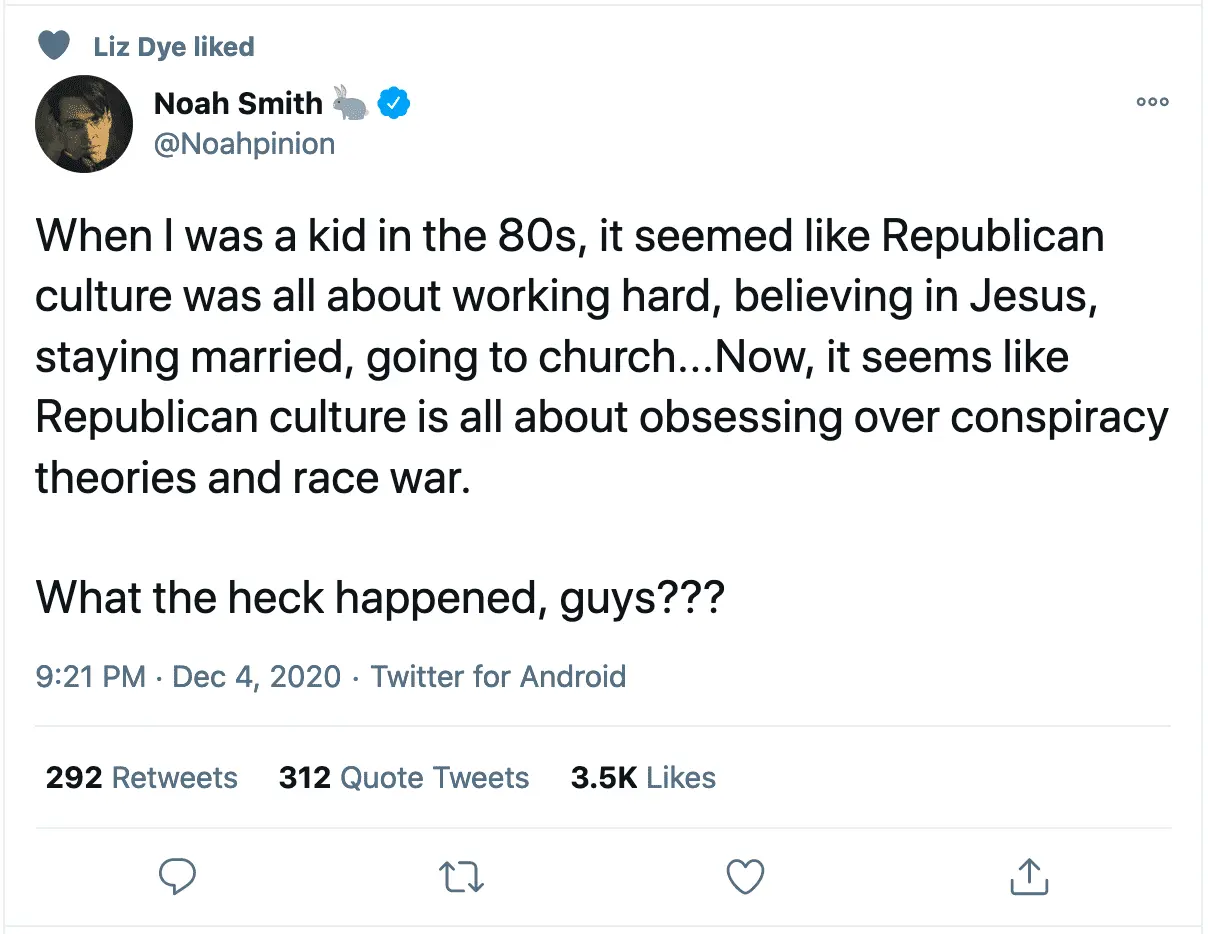Open the three-dot more options menu

click(x=1153, y=102)
